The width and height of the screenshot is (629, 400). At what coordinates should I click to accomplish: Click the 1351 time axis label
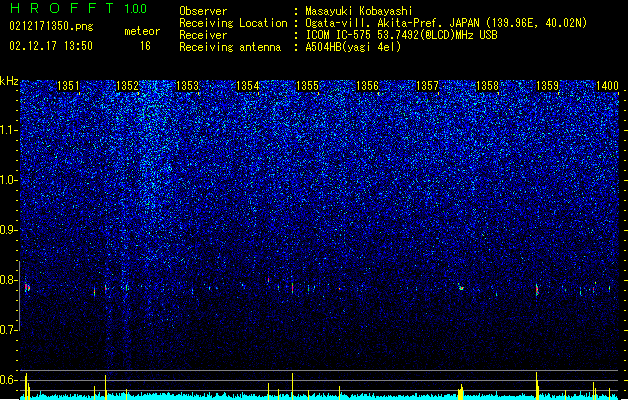[68, 86]
